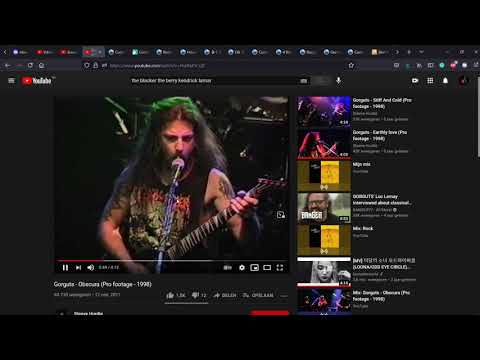The width and height of the screenshot is (480, 360).
Task: Open the tracking protection shield
Action: [x=87, y=65]
